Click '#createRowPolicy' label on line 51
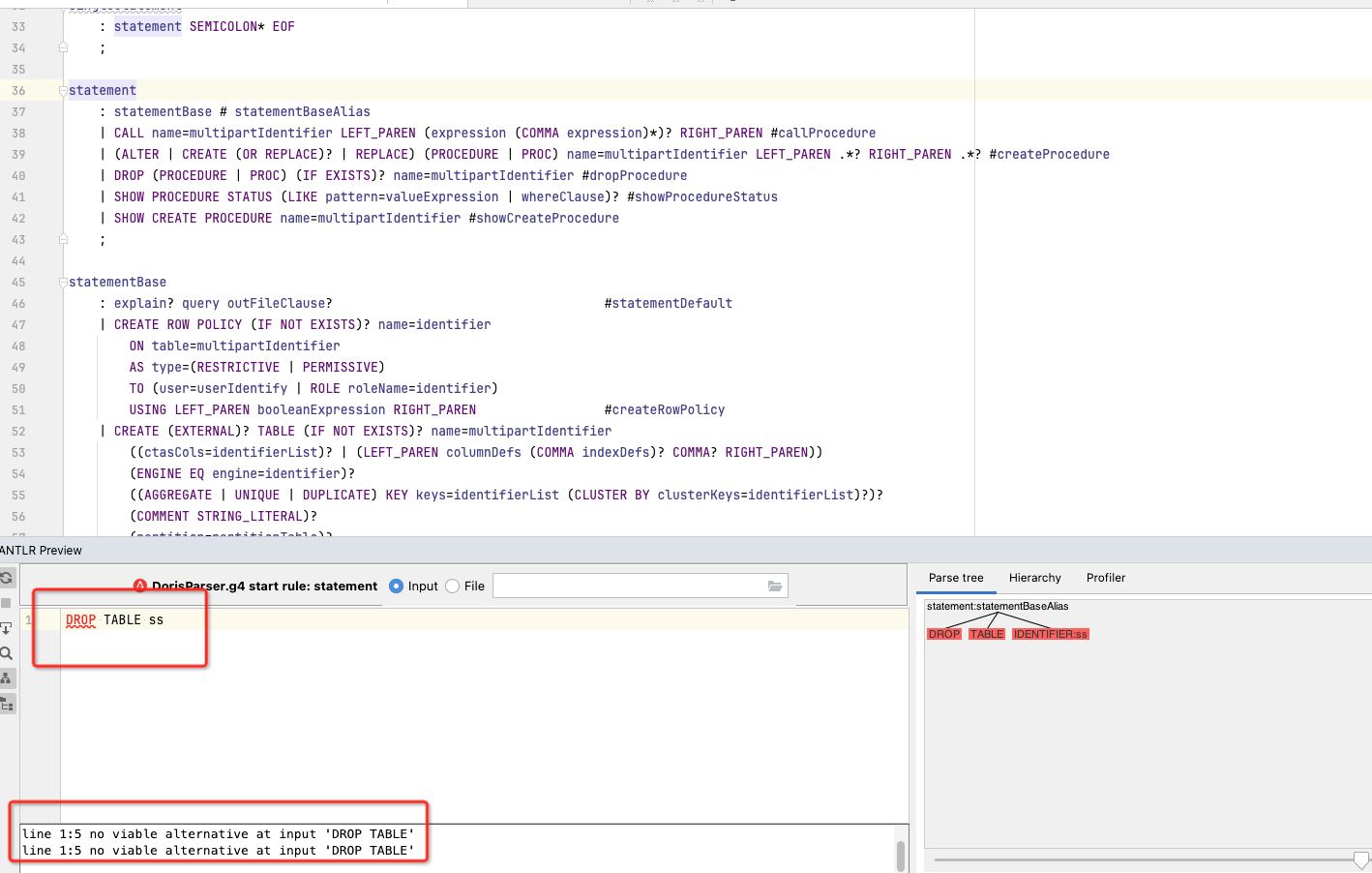This screenshot has width=1372, height=873. tap(665, 410)
